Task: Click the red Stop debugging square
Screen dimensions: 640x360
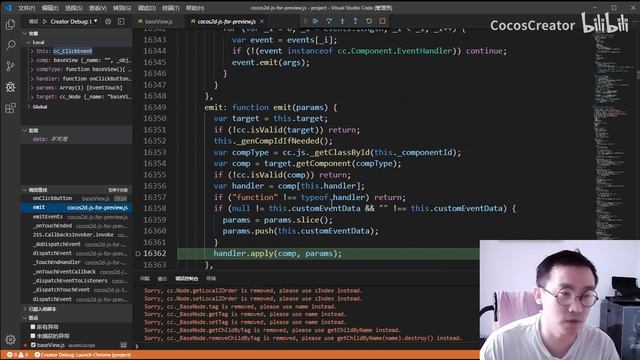Action: pos(382,21)
